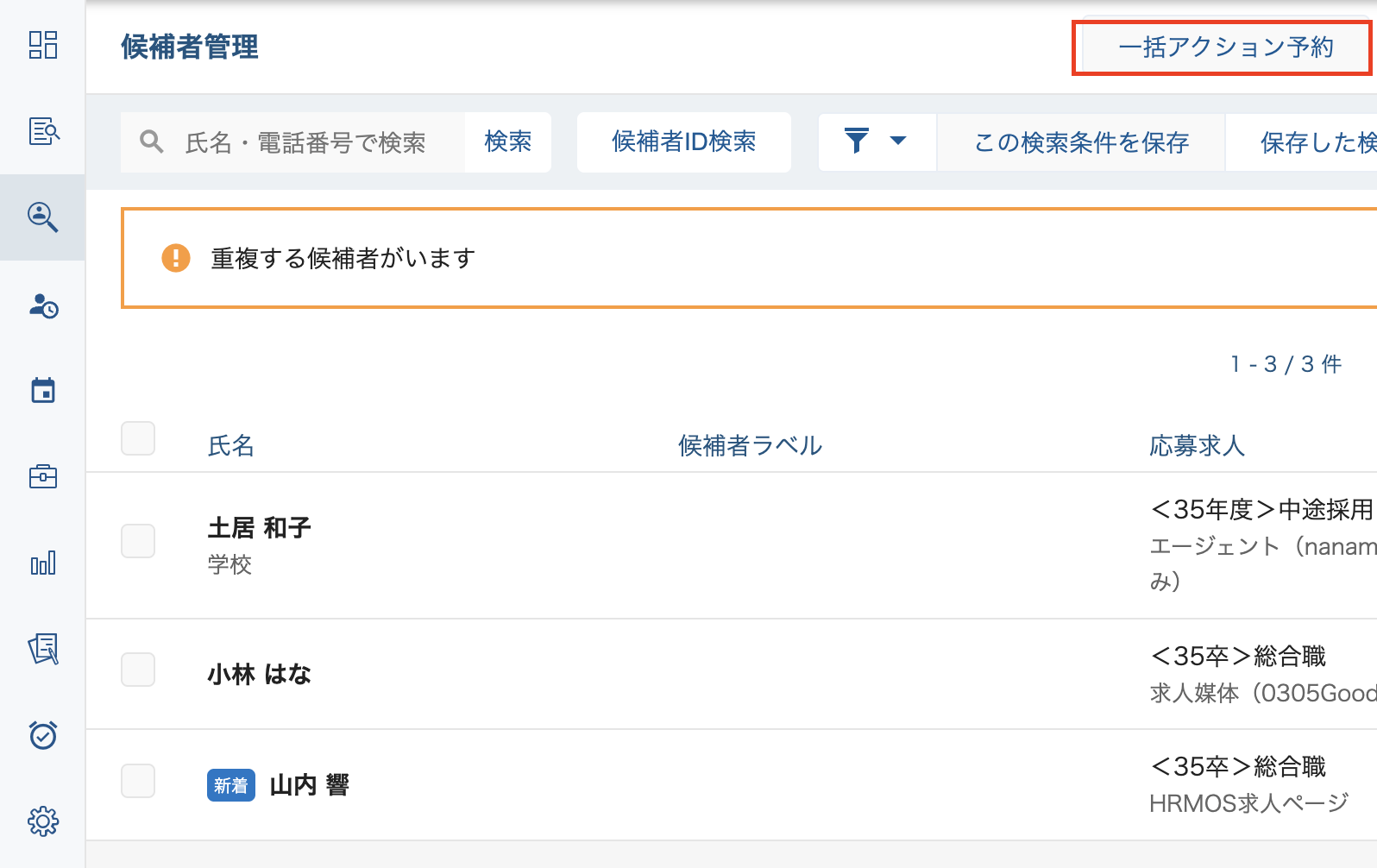Check the box for 山内 響
The width and height of the screenshot is (1377, 868).
click(138, 781)
